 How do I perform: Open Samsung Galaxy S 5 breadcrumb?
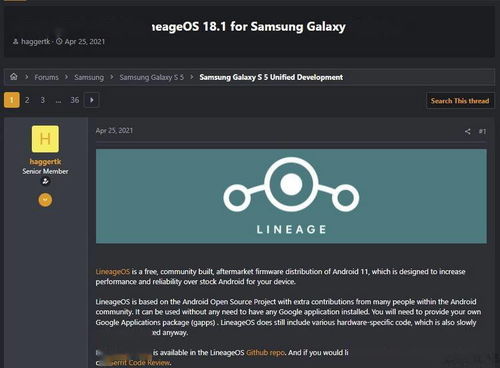click(x=152, y=77)
